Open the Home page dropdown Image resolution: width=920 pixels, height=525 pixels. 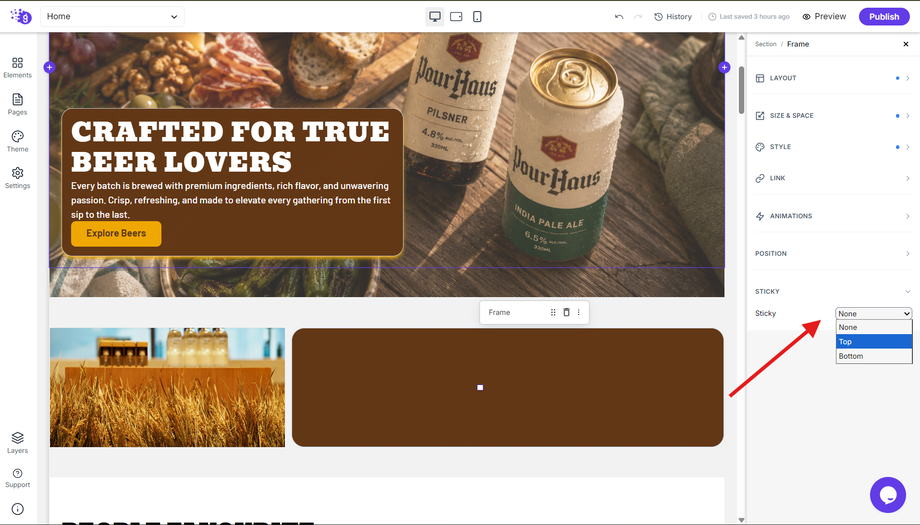click(x=112, y=16)
